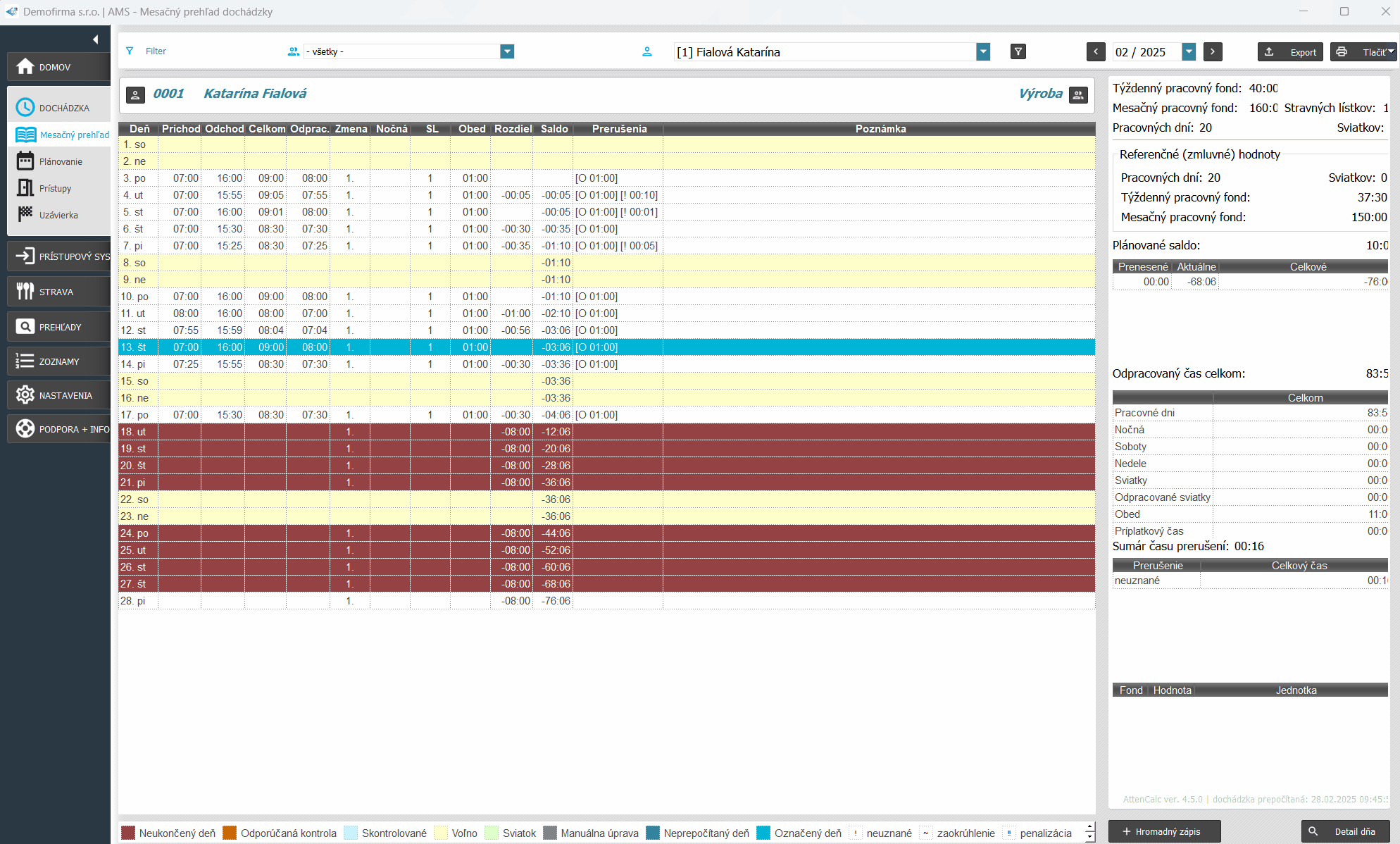
Task: Expand the month selector 02 / 2025
Action: (x=1189, y=51)
